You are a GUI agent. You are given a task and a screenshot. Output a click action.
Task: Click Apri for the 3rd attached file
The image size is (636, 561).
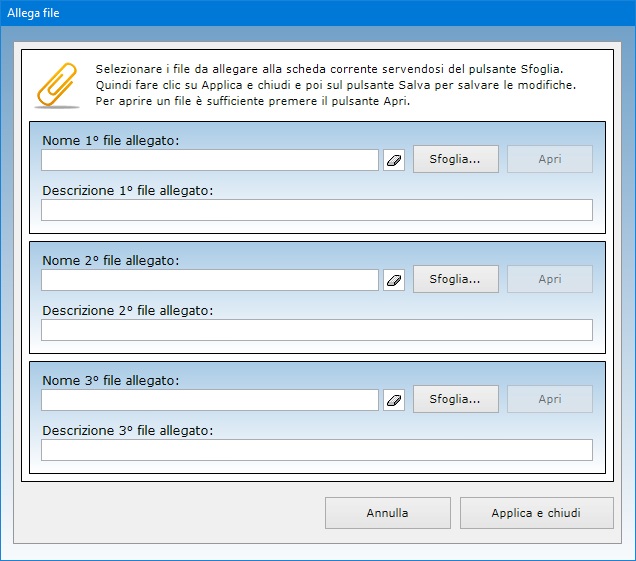pos(550,399)
